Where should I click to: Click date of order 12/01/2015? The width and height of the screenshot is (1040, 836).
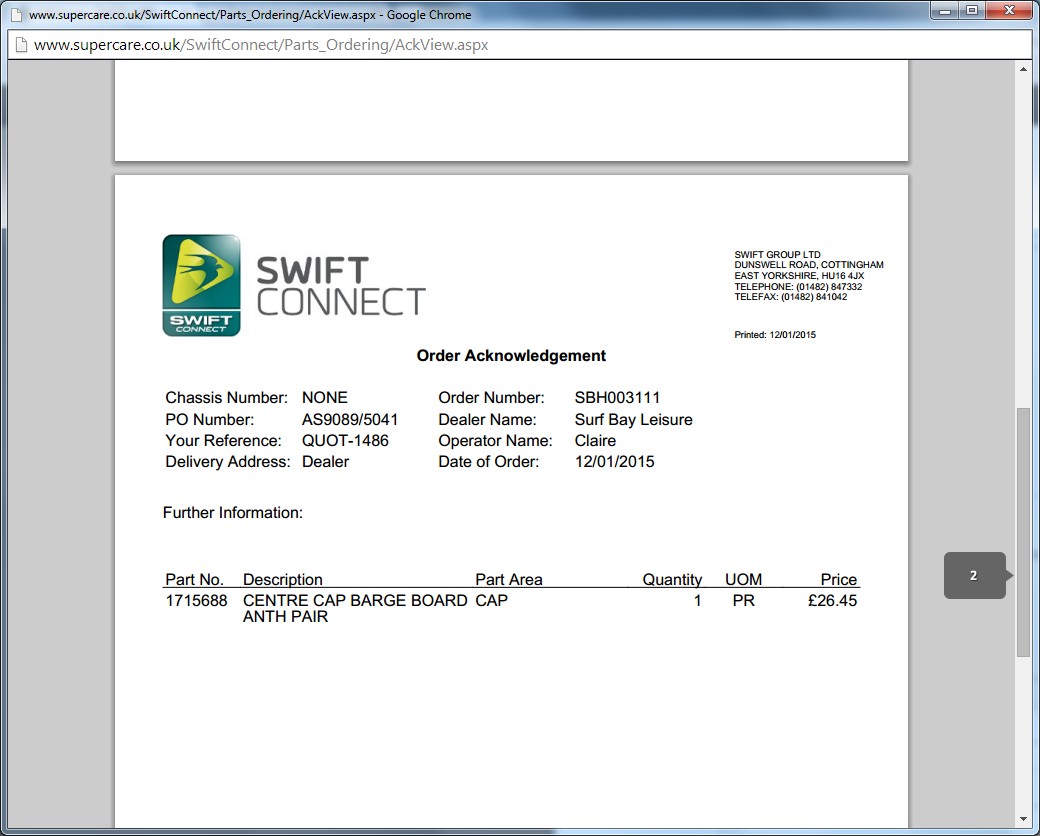click(x=614, y=462)
